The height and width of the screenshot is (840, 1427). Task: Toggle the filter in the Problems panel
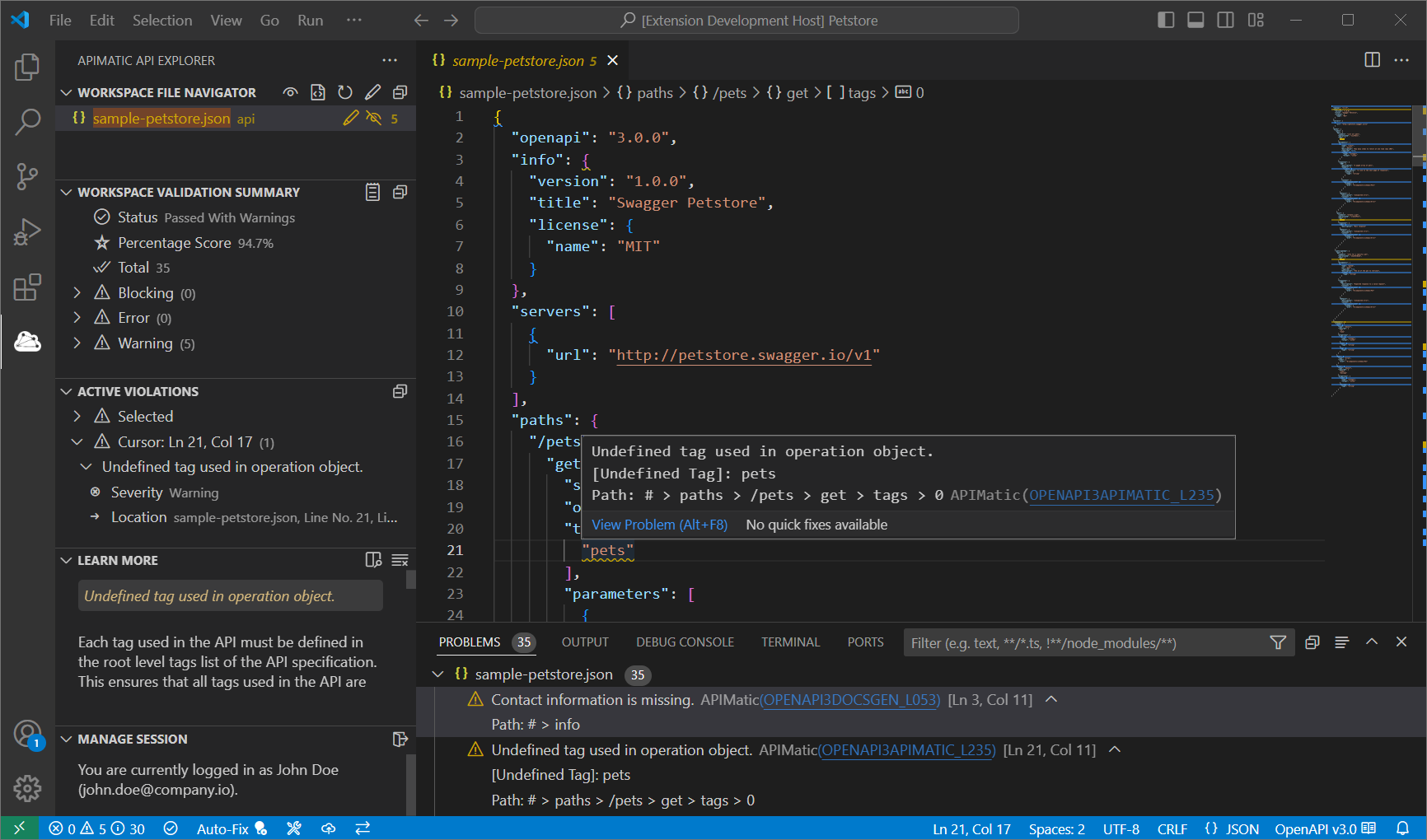coord(1279,642)
